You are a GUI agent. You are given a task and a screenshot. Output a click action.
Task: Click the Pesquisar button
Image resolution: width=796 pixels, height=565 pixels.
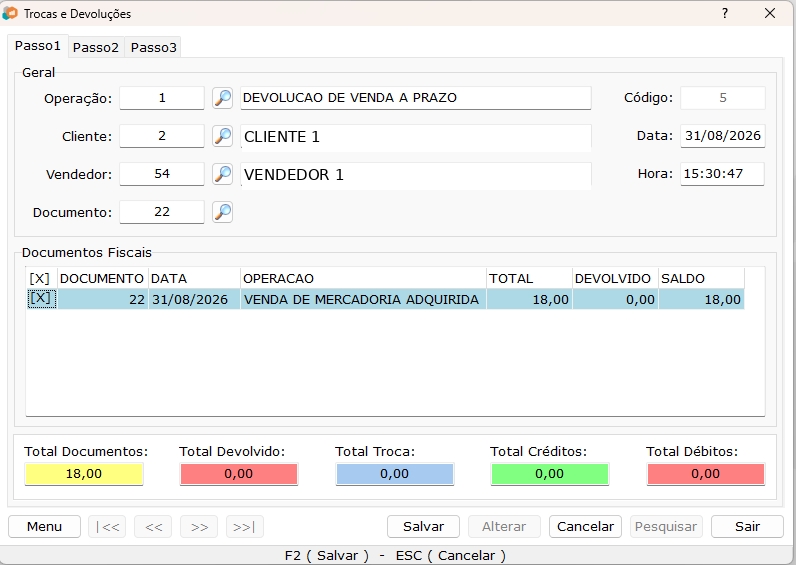click(x=666, y=526)
